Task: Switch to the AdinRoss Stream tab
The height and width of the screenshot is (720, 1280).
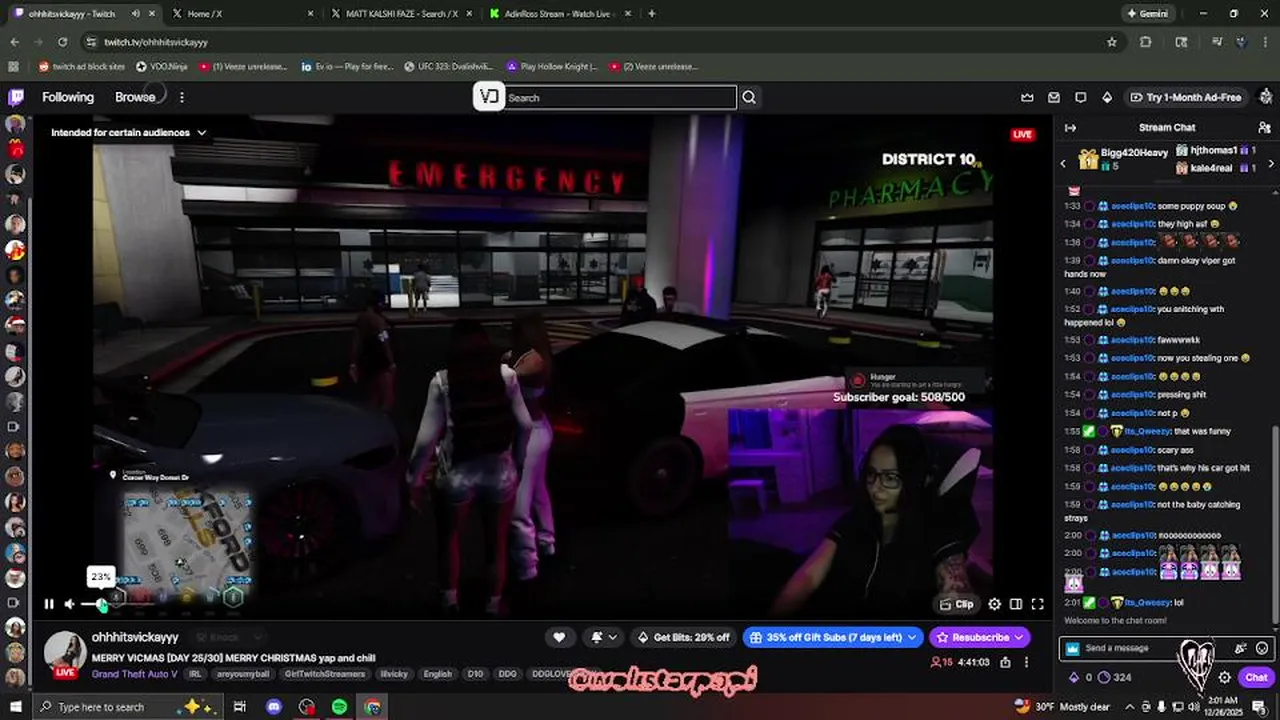Action: [558, 14]
